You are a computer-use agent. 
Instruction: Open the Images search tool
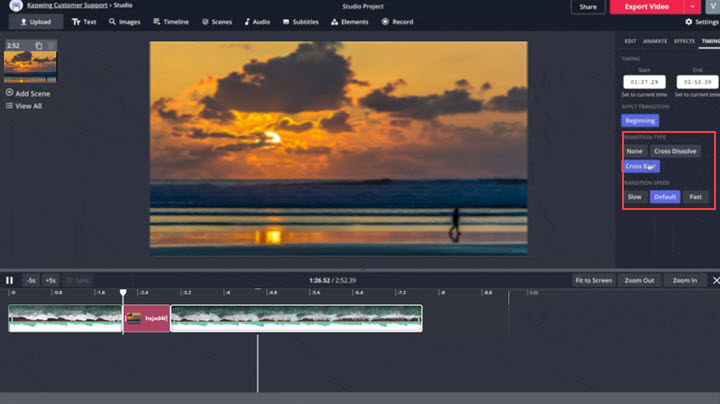124,21
